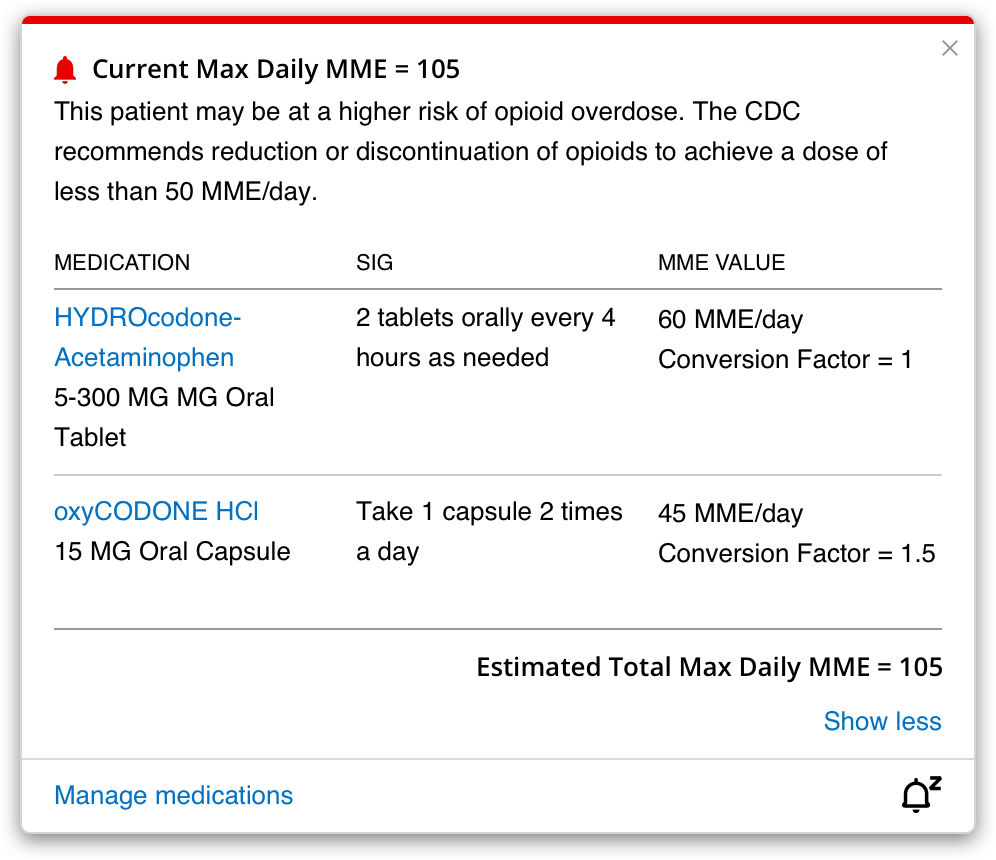The height and width of the screenshot is (860, 996).
Task: Click the MME VALUE column header
Action: pyautogui.click(x=722, y=262)
